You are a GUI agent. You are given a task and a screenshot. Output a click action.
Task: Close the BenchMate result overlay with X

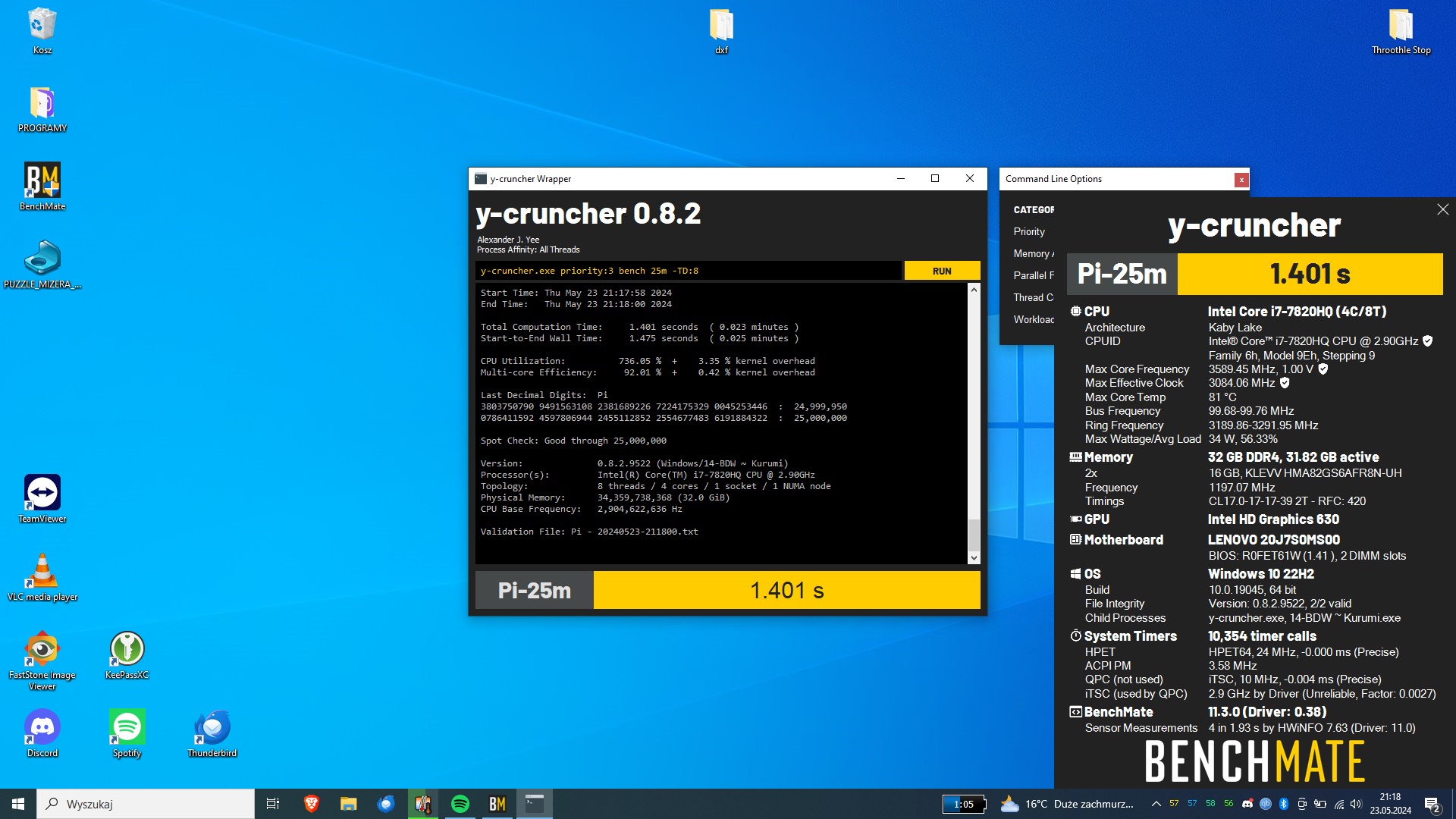click(x=1442, y=209)
